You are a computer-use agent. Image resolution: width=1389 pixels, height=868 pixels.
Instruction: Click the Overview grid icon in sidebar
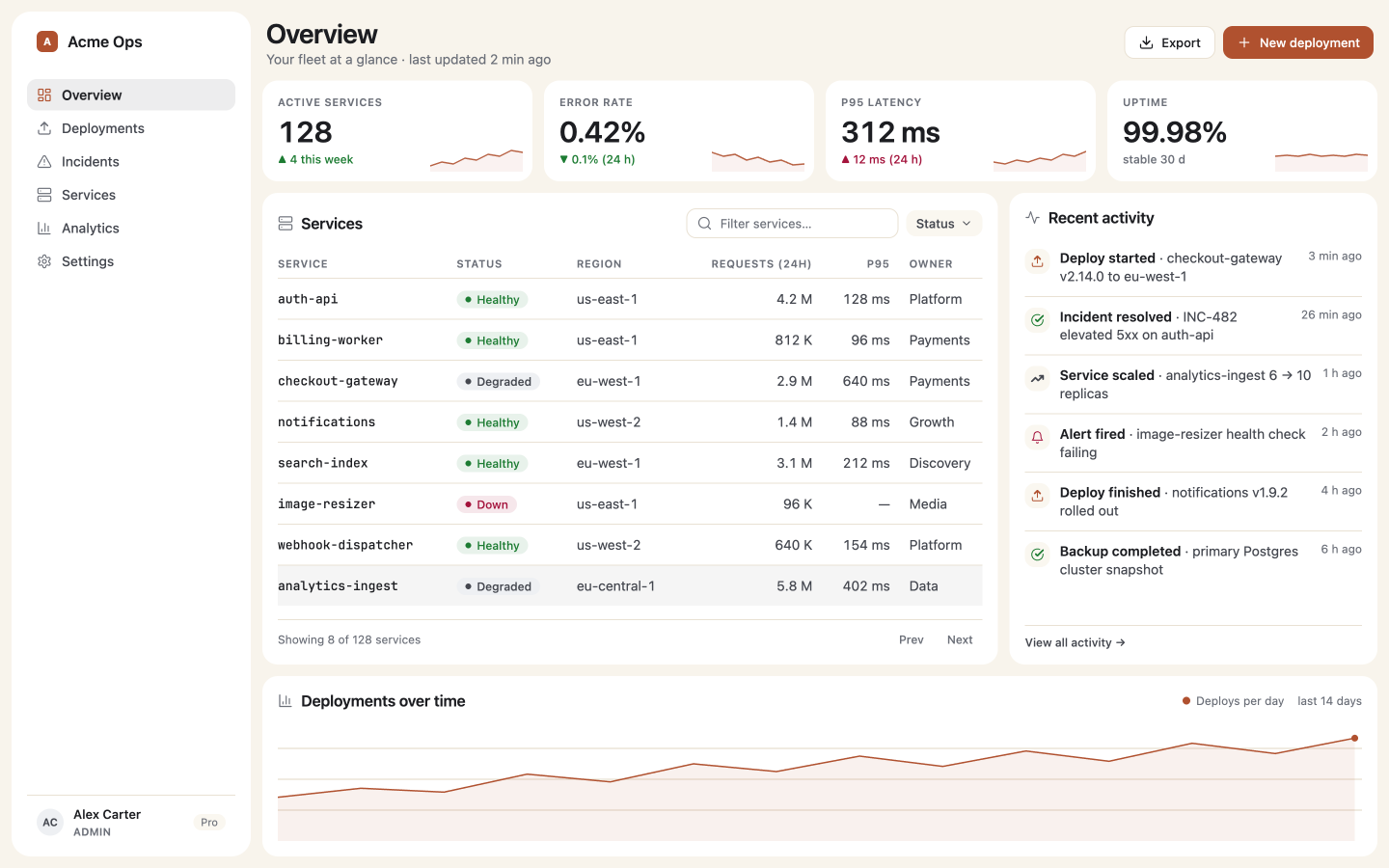(x=44, y=95)
